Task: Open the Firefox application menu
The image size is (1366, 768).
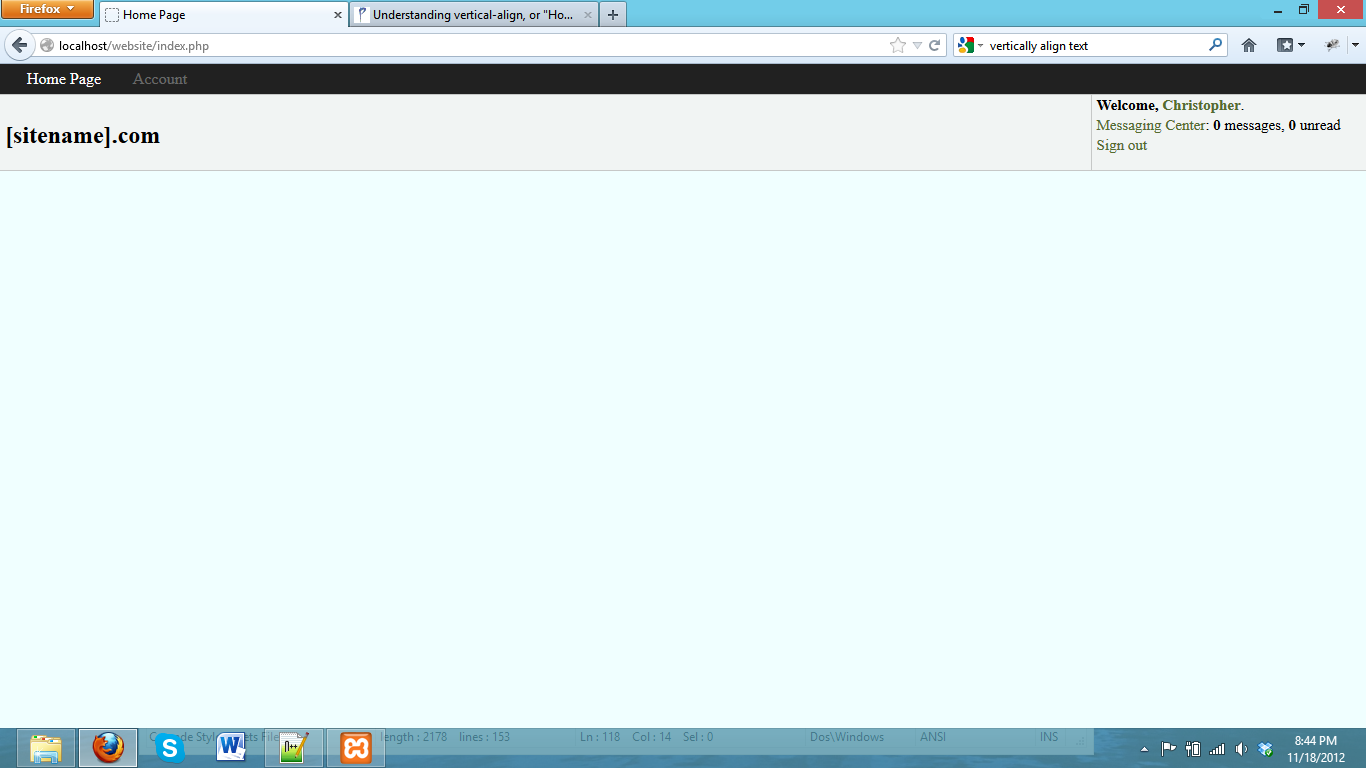Action: click(x=47, y=9)
